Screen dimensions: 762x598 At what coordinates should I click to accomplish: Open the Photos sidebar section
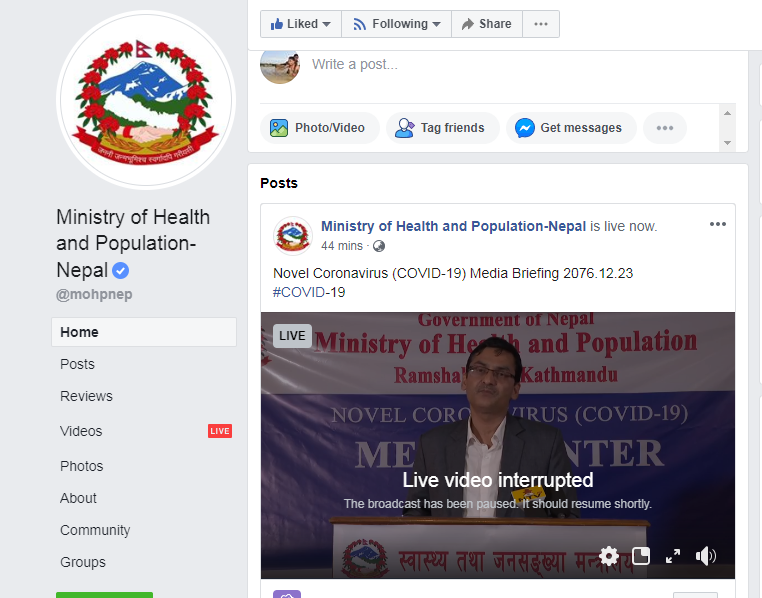[81, 466]
